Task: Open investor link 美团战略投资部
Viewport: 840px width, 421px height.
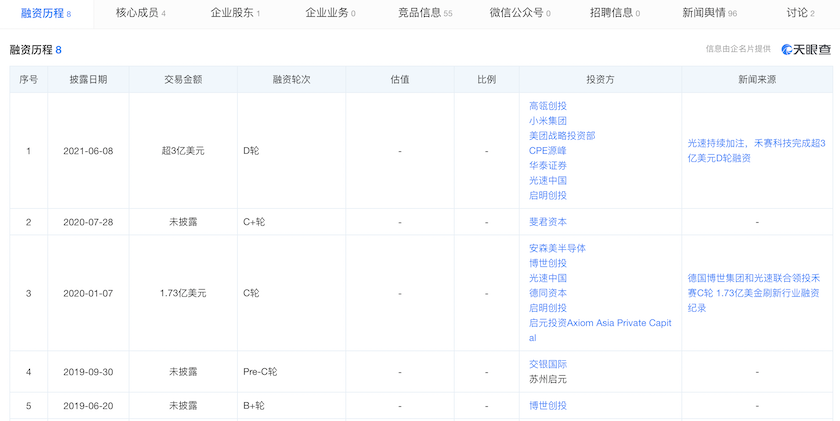Action: tap(562, 136)
